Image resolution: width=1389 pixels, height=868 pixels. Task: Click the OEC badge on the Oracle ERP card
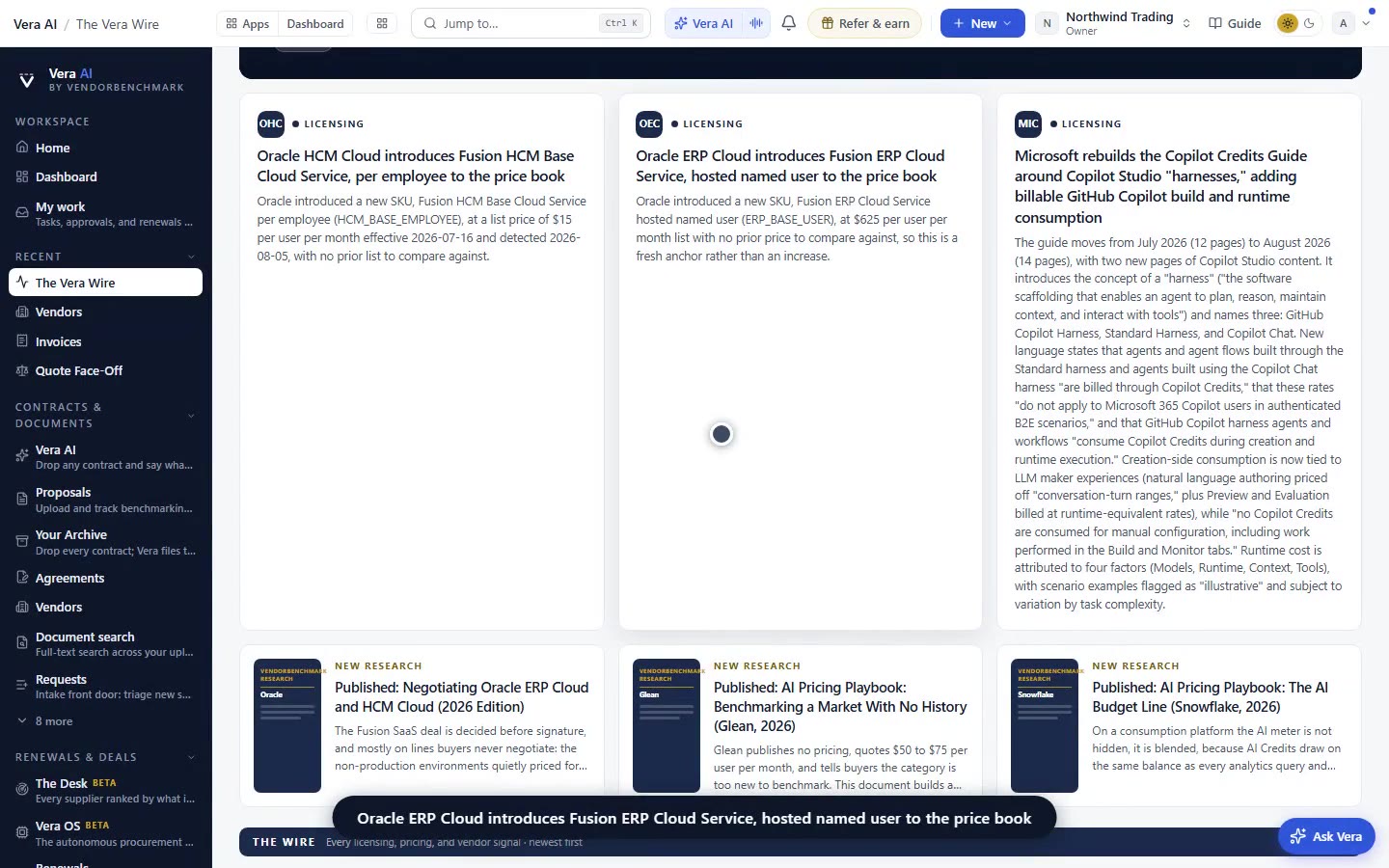pyautogui.click(x=649, y=123)
